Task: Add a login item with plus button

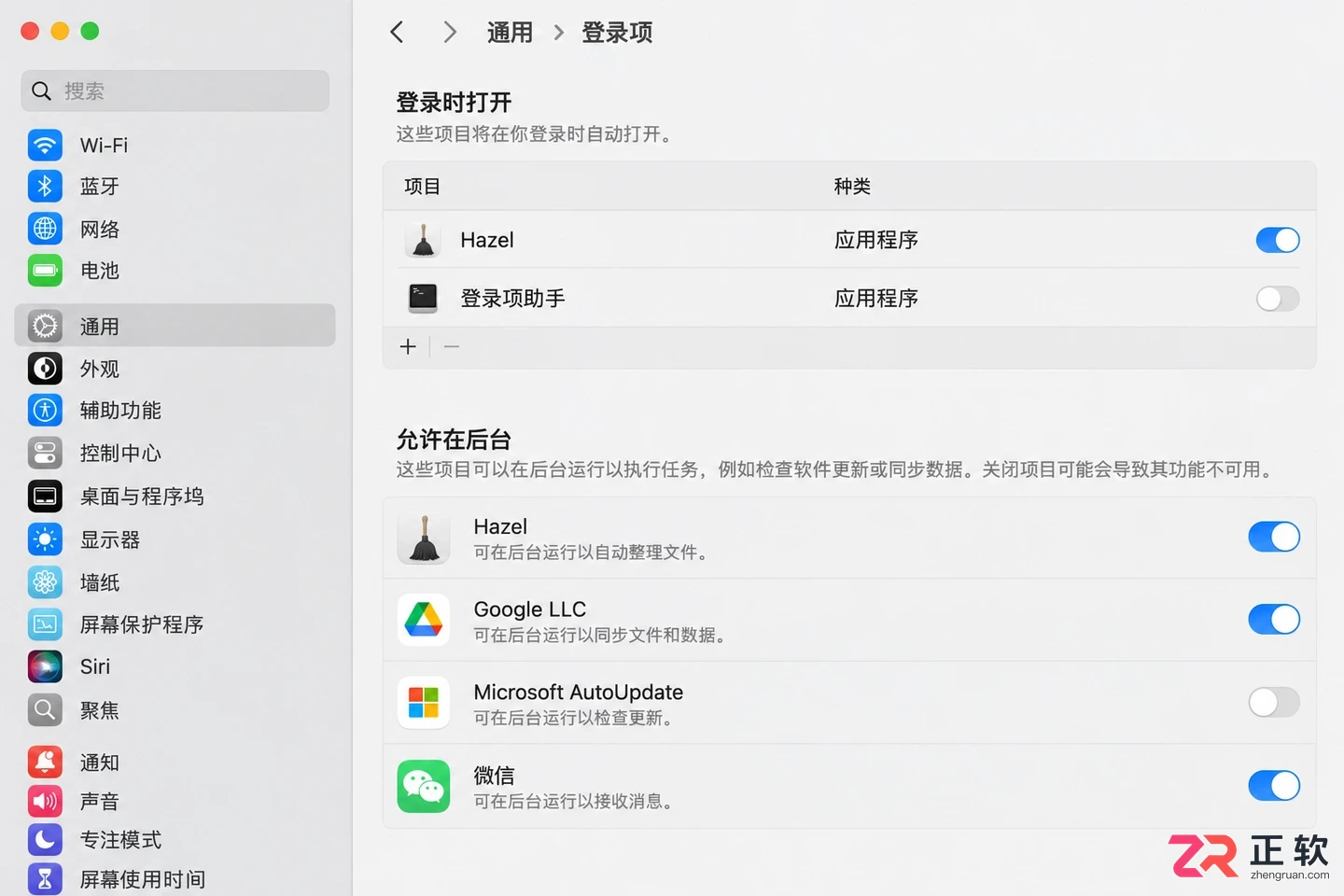Action: click(408, 347)
